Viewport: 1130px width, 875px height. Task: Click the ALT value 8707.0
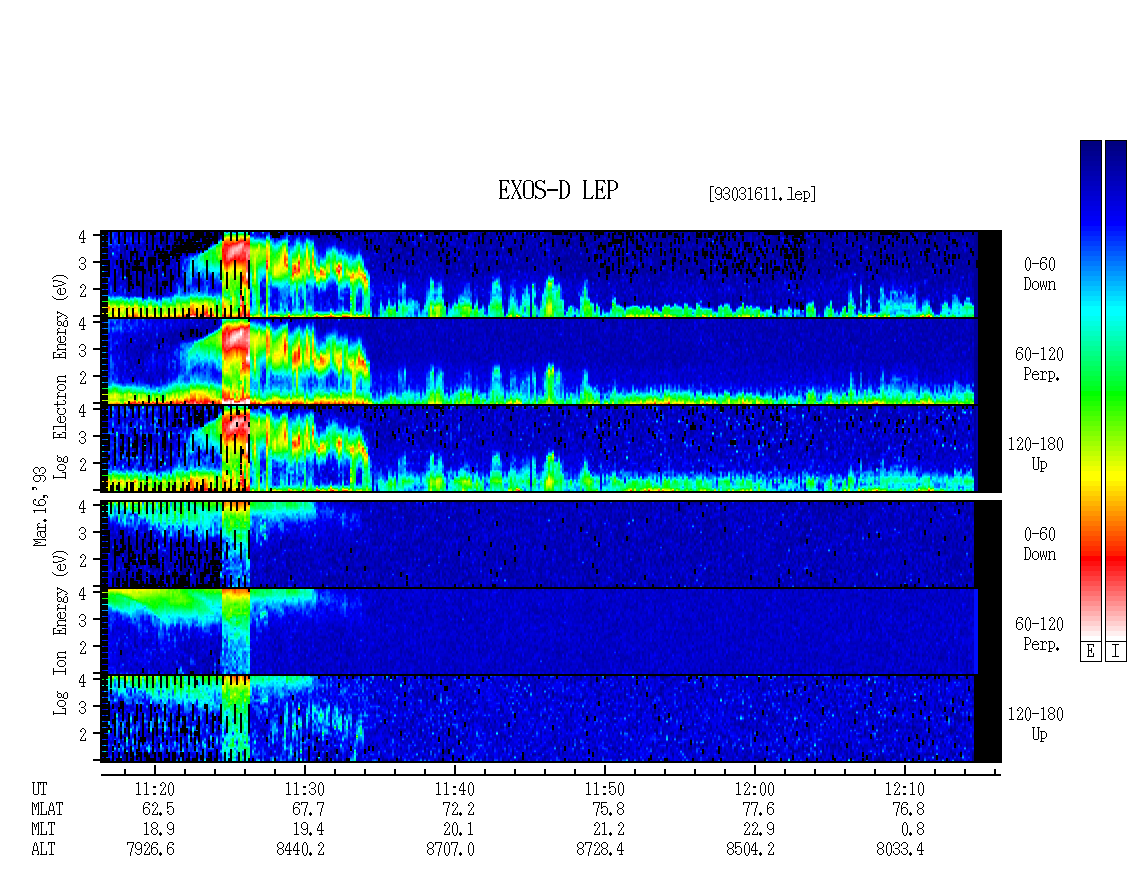[x=450, y=850]
